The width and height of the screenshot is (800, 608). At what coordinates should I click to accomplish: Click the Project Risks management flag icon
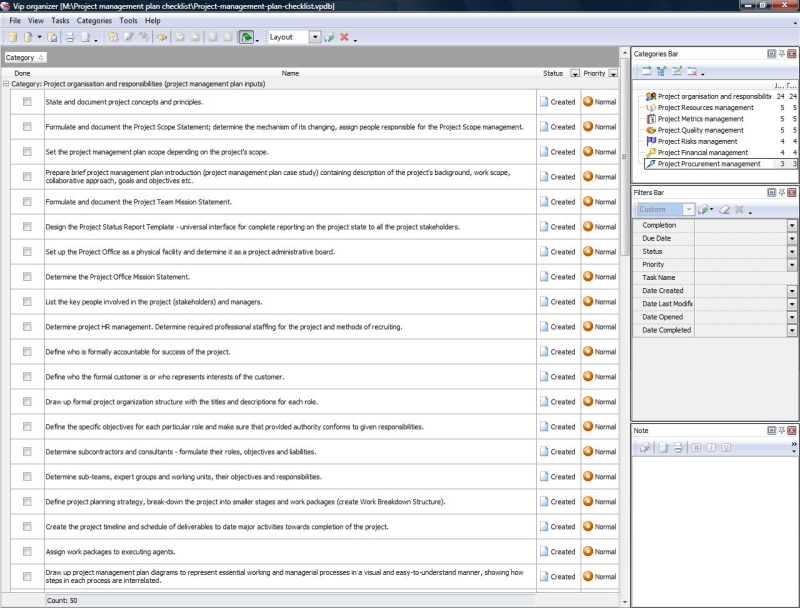click(650, 141)
